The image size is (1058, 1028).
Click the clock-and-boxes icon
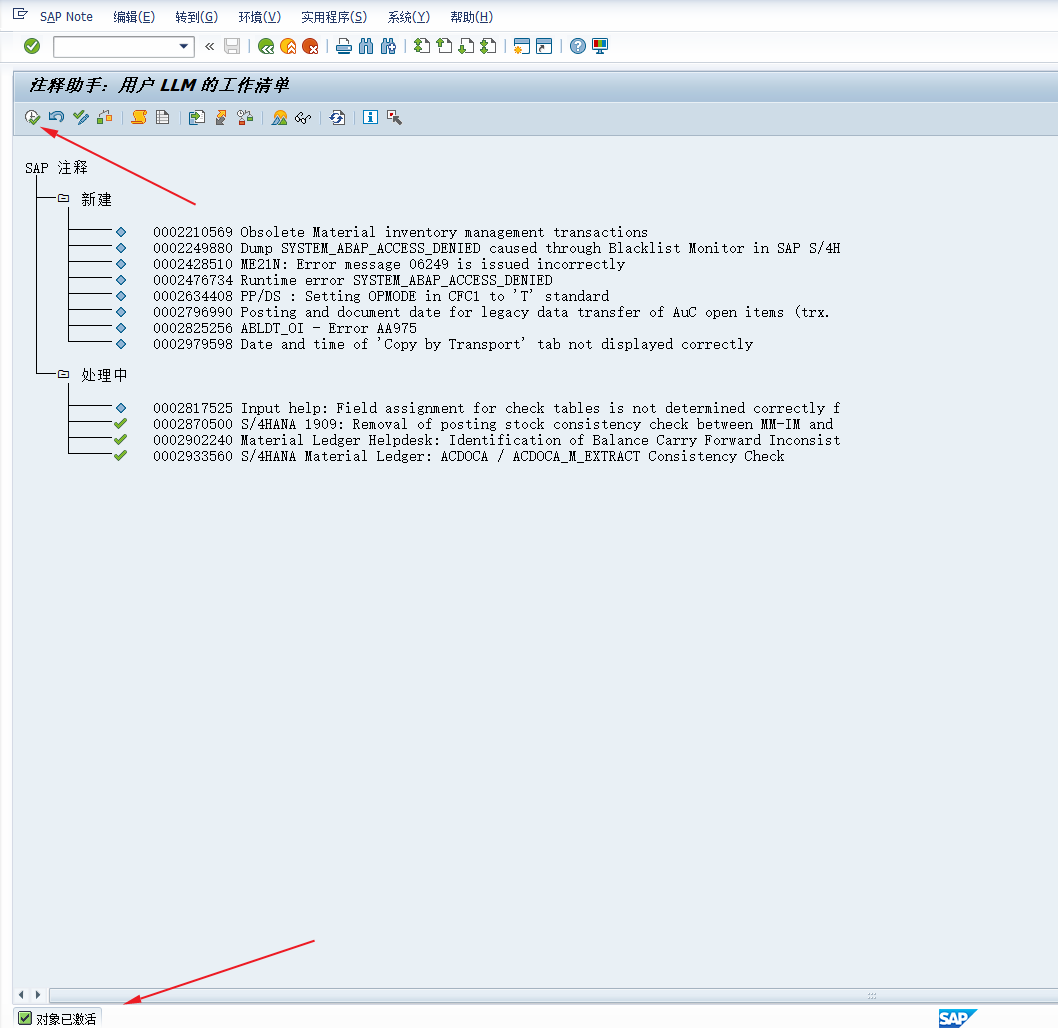[245, 117]
